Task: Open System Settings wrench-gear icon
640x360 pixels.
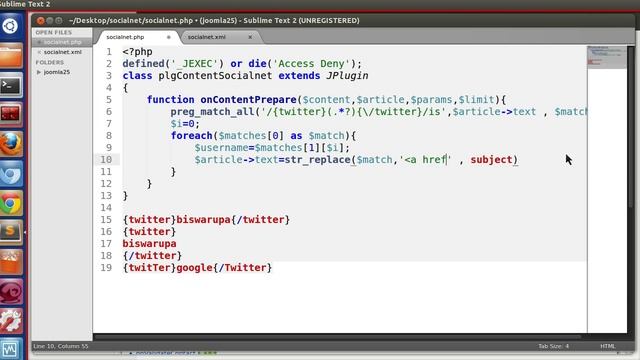Action: coord(11,320)
